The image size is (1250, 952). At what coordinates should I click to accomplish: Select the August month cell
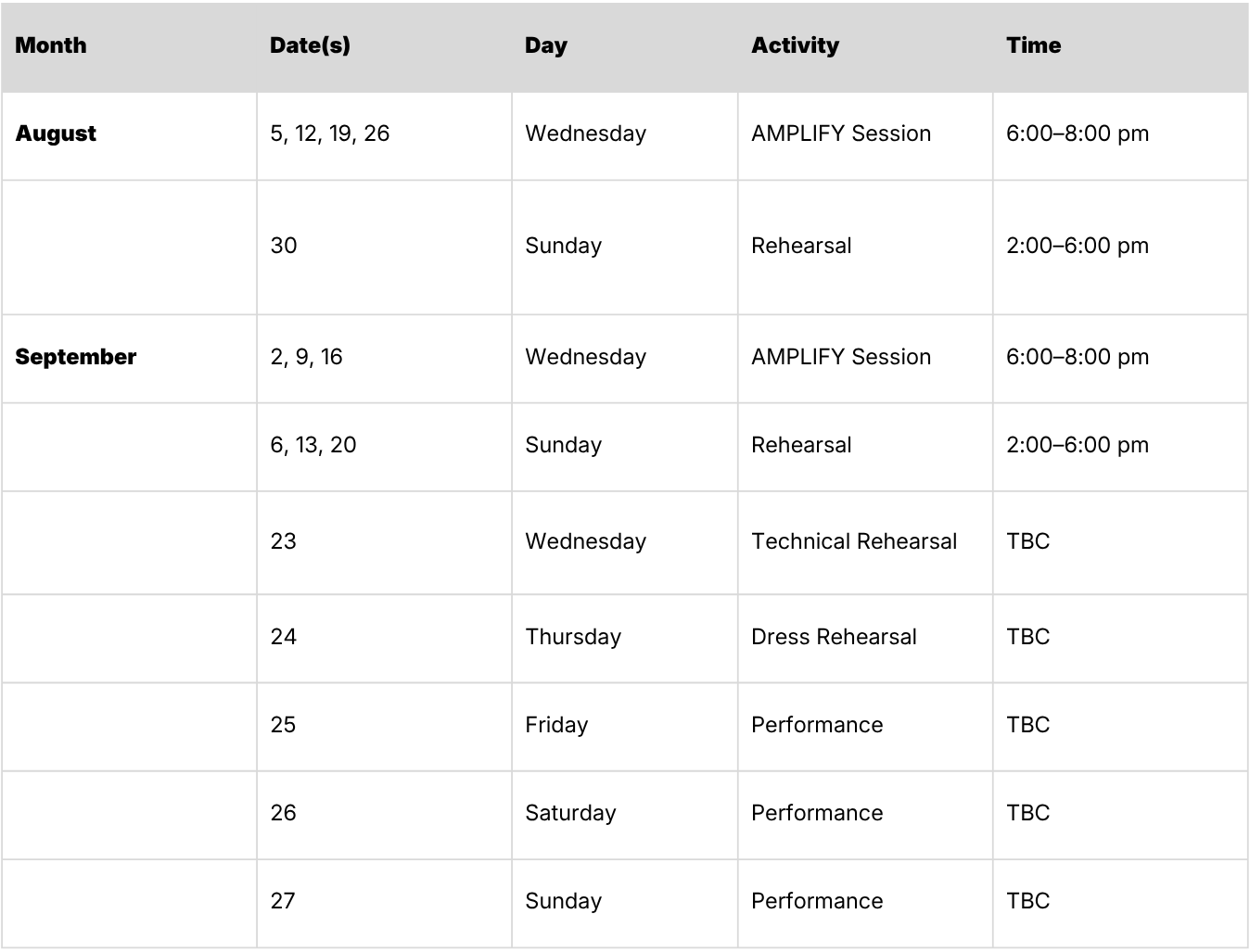tap(129, 135)
